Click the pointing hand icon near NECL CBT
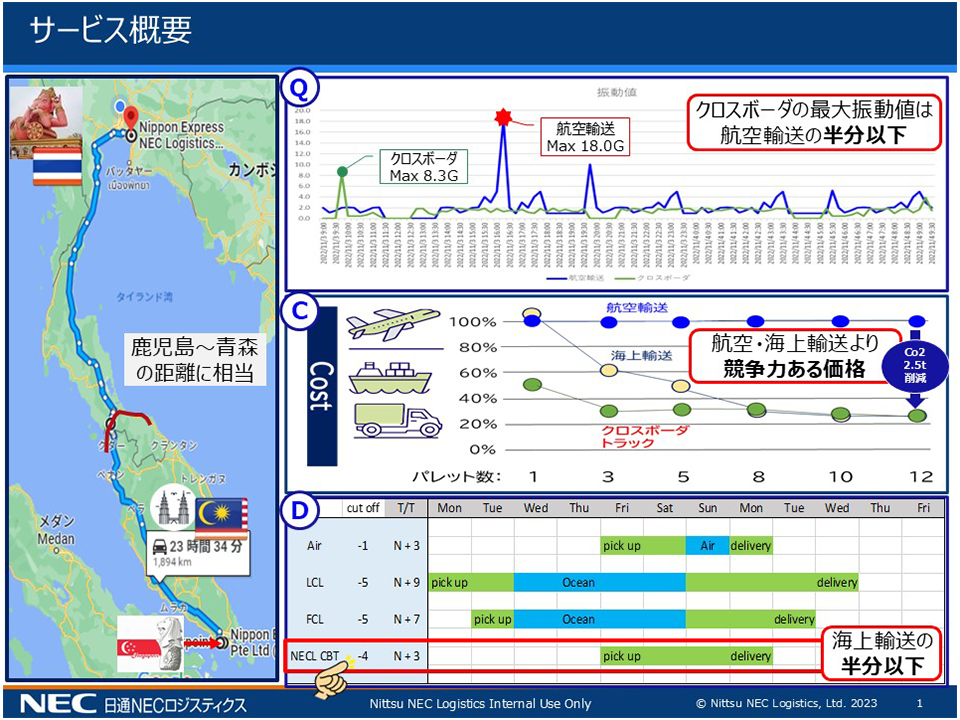This screenshot has height=720, width=960. point(333,678)
